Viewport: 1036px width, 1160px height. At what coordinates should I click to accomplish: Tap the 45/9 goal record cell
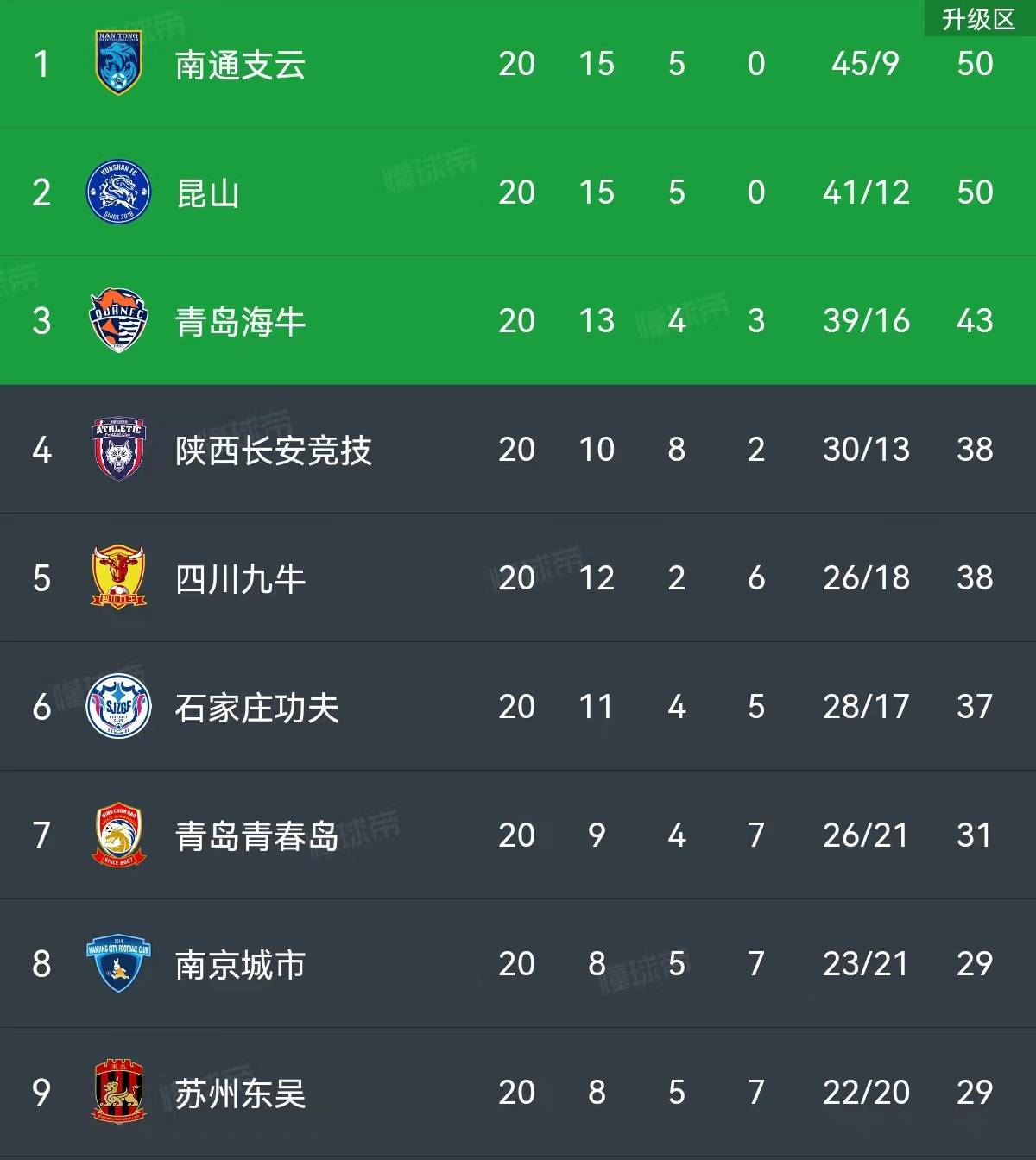click(865, 63)
